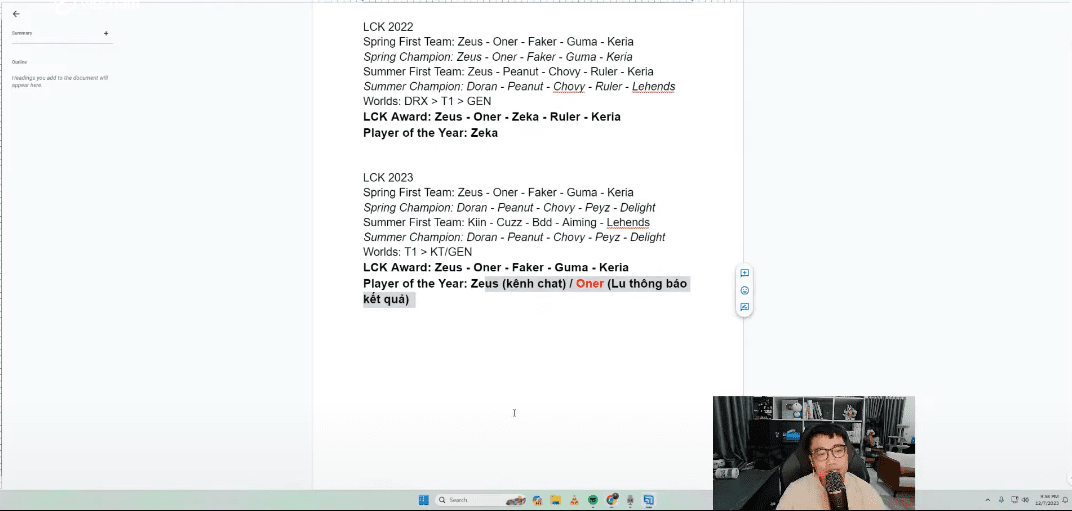
Task: Click the emoji reaction icon beside the page
Action: coord(745,290)
